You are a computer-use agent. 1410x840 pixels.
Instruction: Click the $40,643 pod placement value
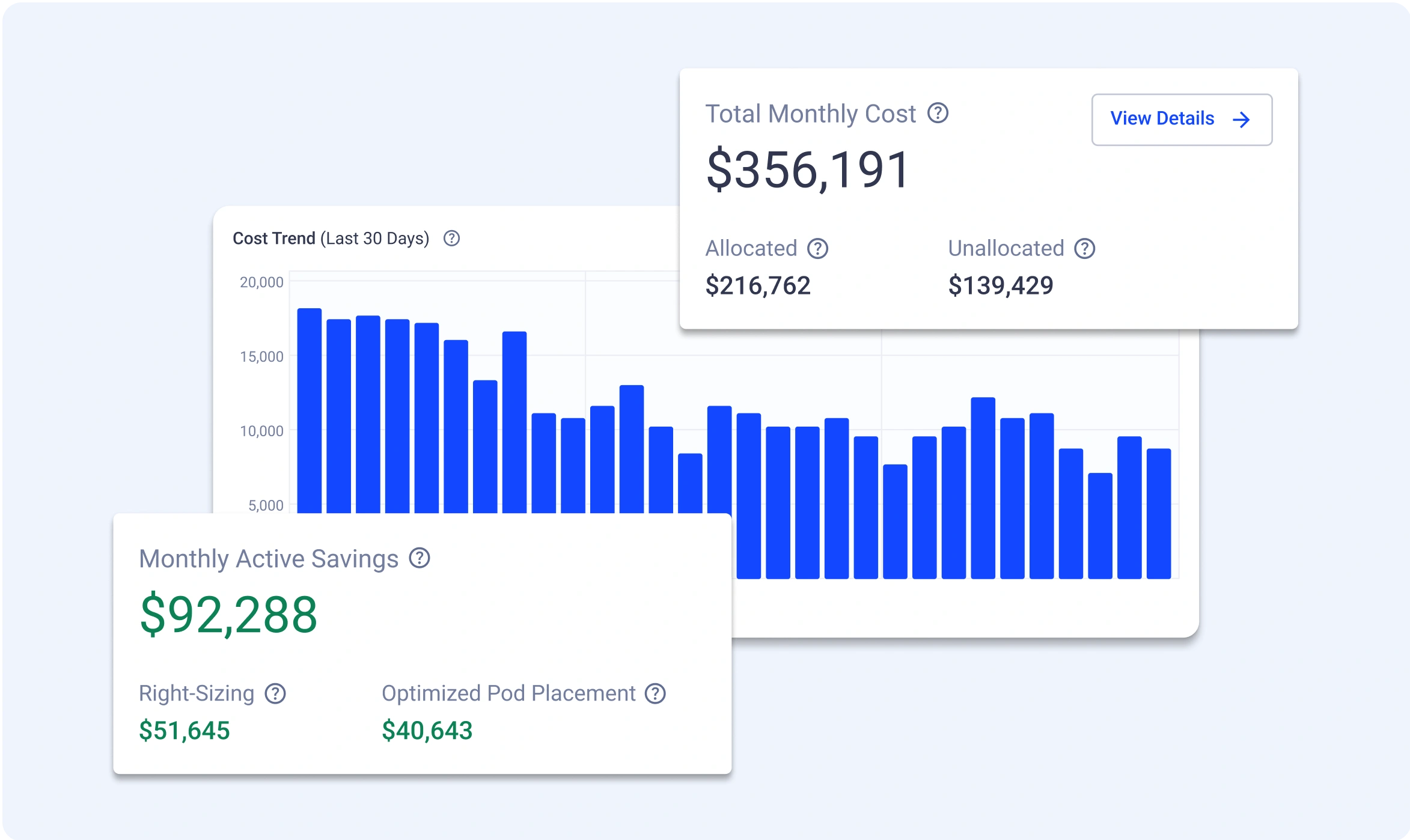point(427,731)
